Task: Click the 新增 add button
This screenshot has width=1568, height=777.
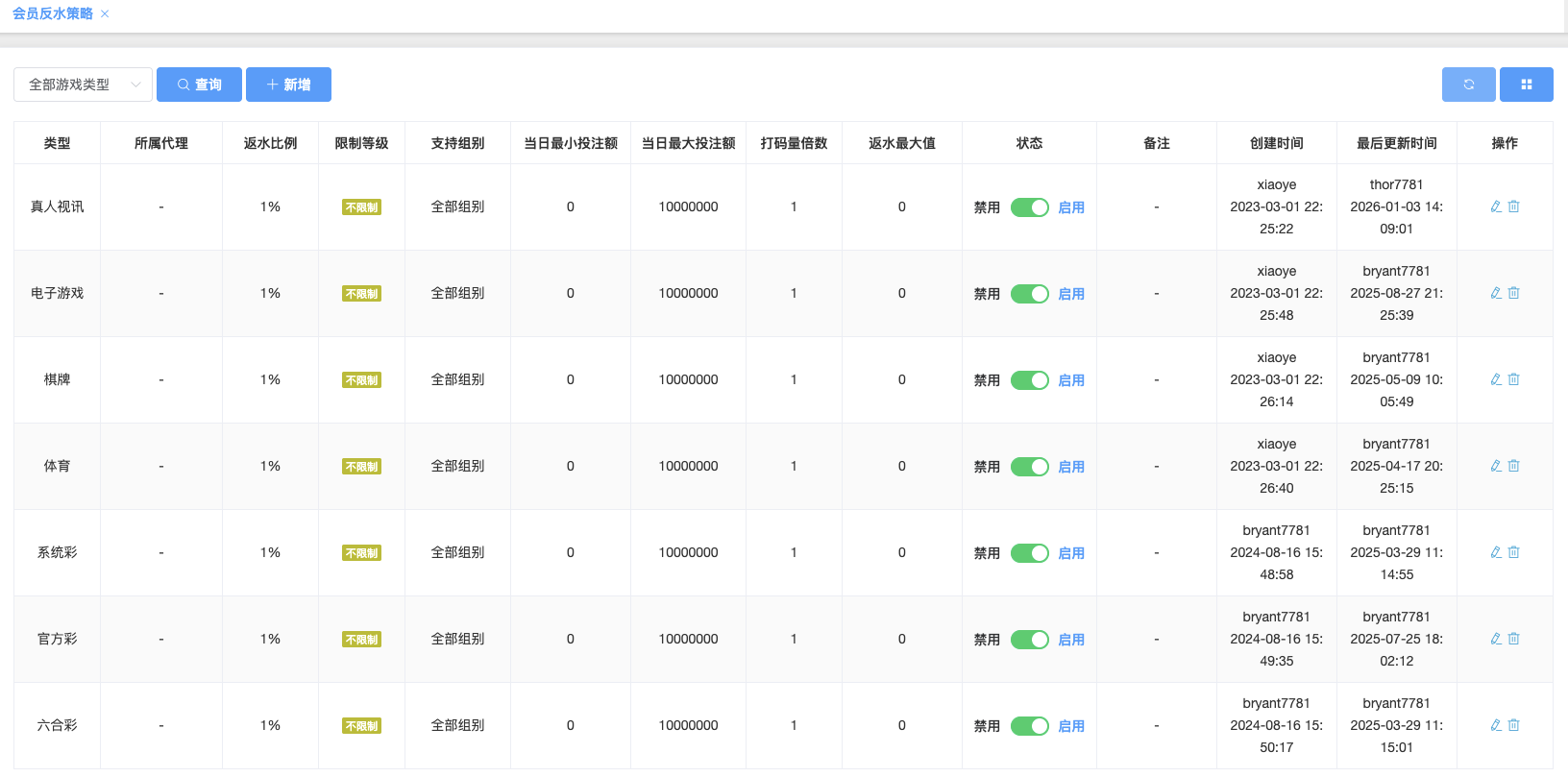Action: [288, 85]
